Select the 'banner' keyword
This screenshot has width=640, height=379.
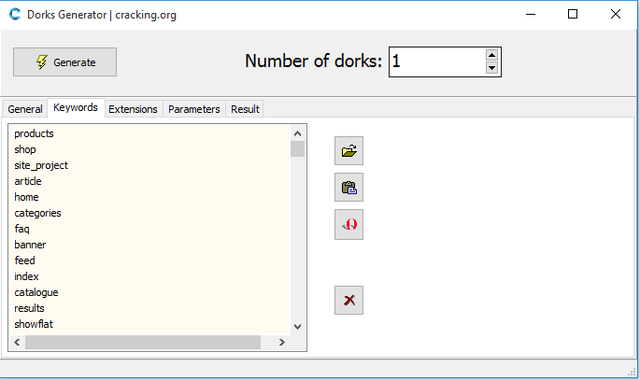click(x=30, y=245)
